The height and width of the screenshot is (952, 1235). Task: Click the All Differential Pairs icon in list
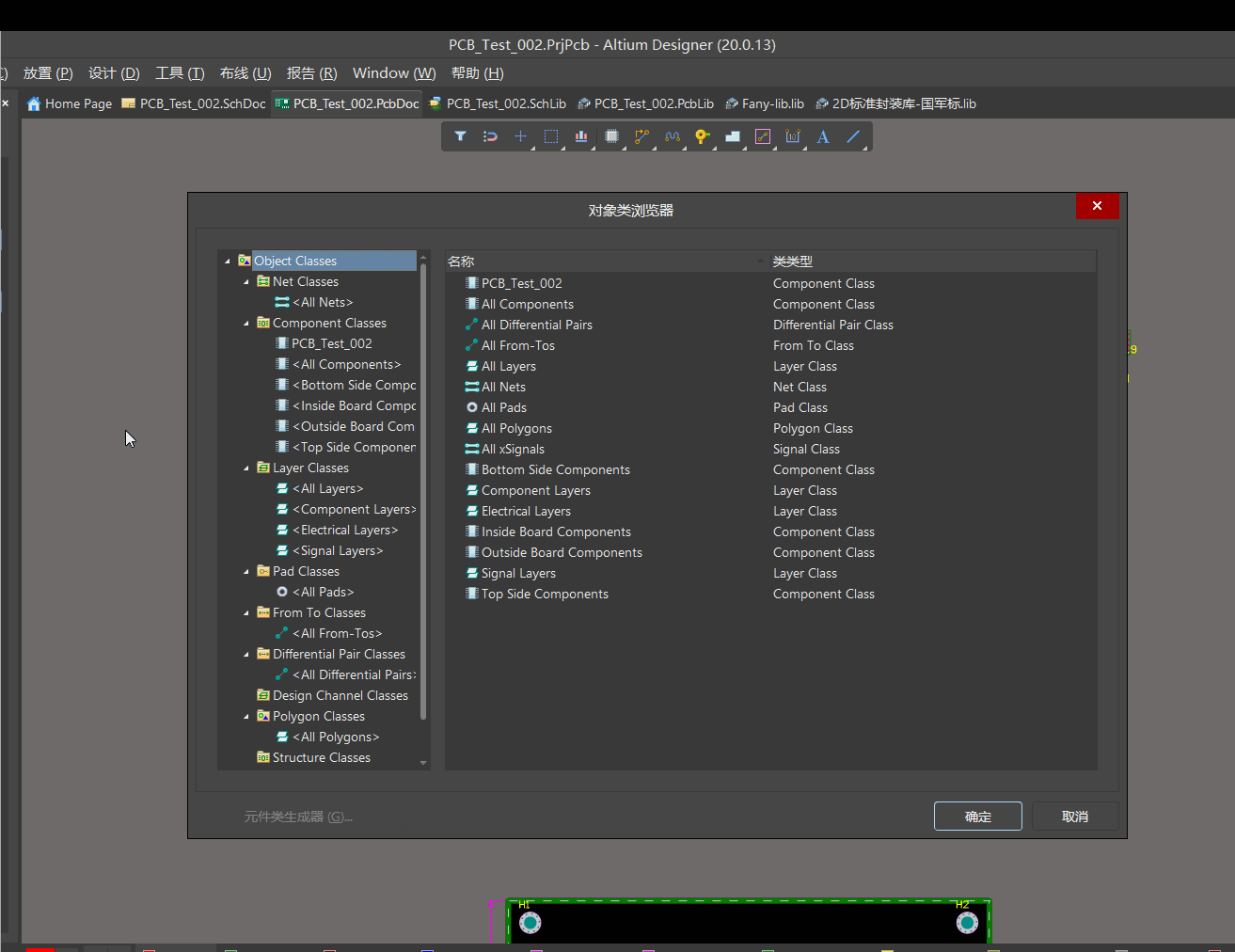[472, 325]
